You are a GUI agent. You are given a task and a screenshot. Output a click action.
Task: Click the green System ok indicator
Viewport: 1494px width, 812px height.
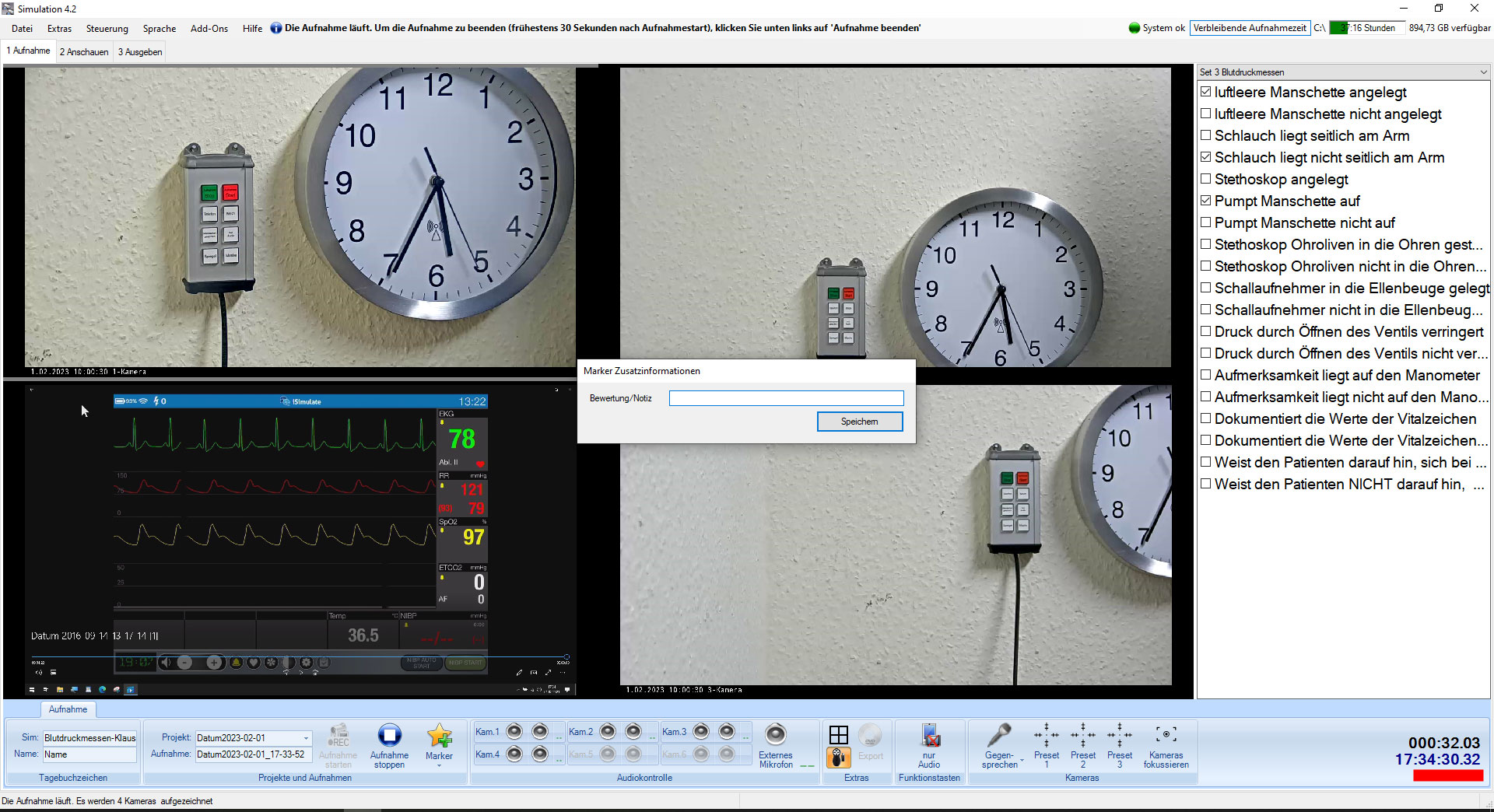pyautogui.click(x=1135, y=28)
